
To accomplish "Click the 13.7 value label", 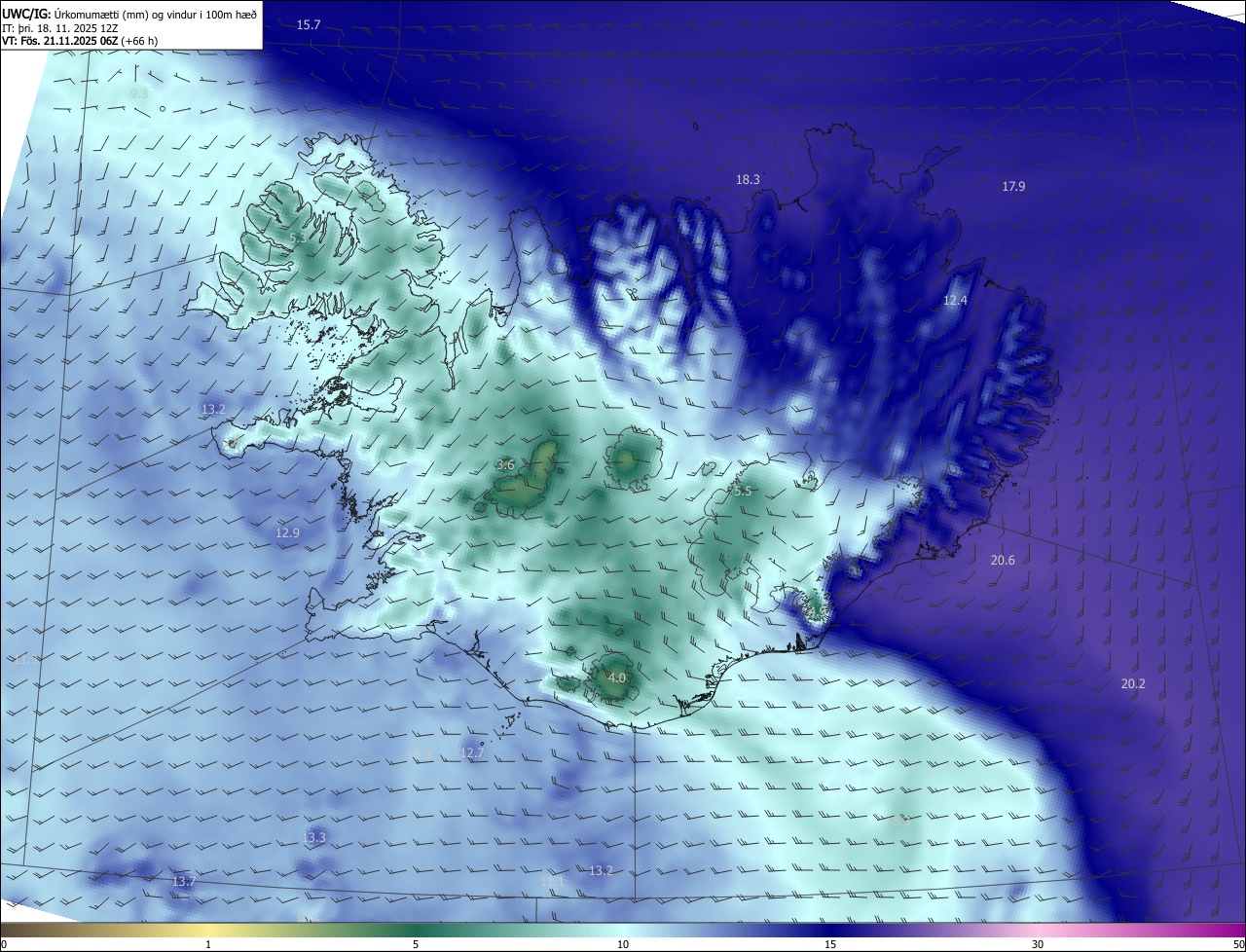I will point(183,881).
